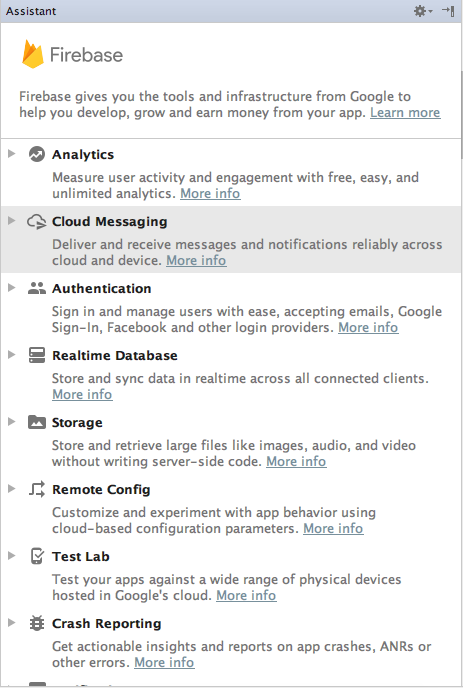Open More info link under Storage
This screenshot has height=688, width=463.
296,462
